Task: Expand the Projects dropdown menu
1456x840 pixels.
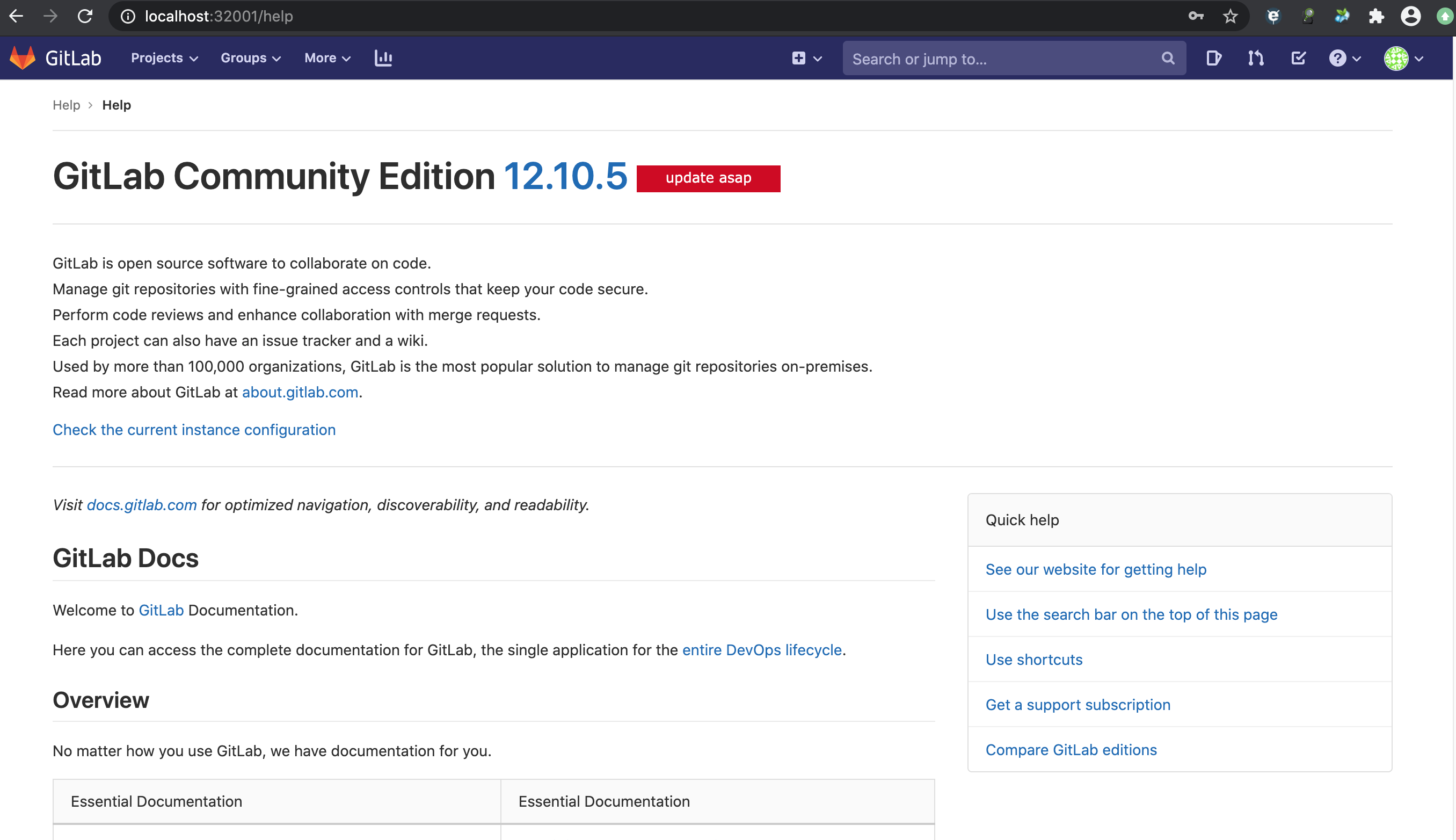Action: click(164, 58)
